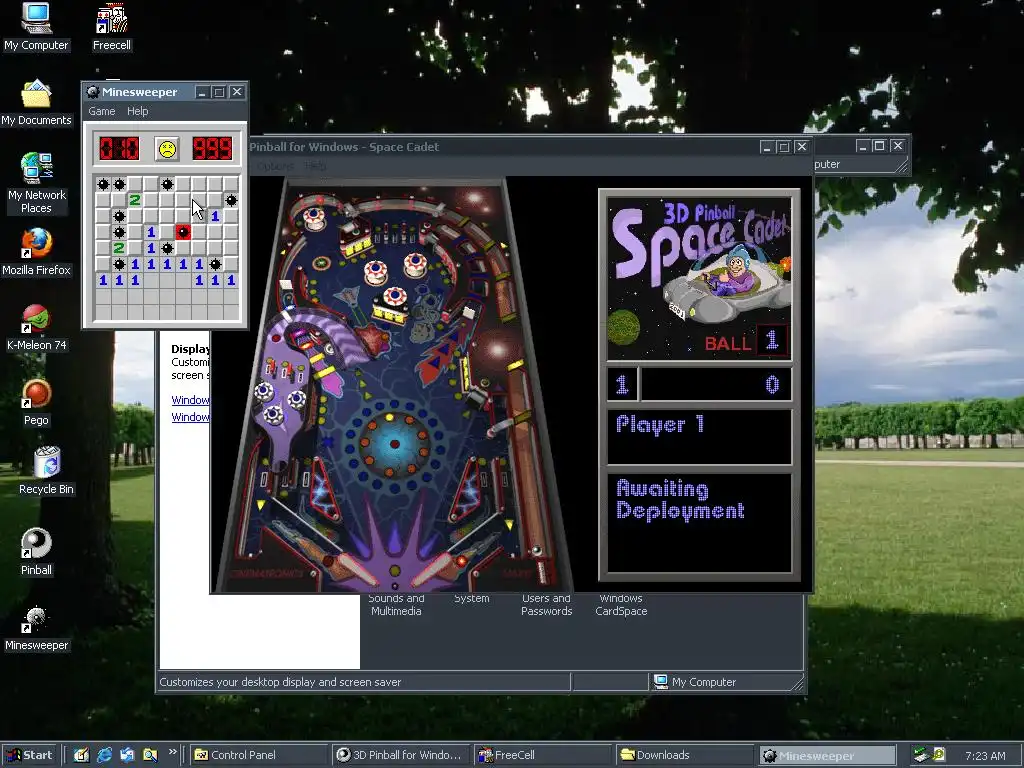Open the My Documents folder icon

point(36,103)
